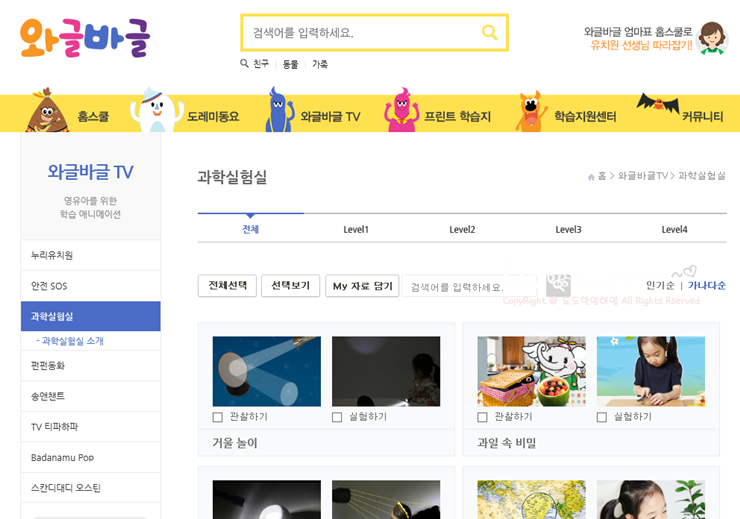Sort list by 인기순
This screenshot has height=519, width=740.
click(x=660, y=285)
